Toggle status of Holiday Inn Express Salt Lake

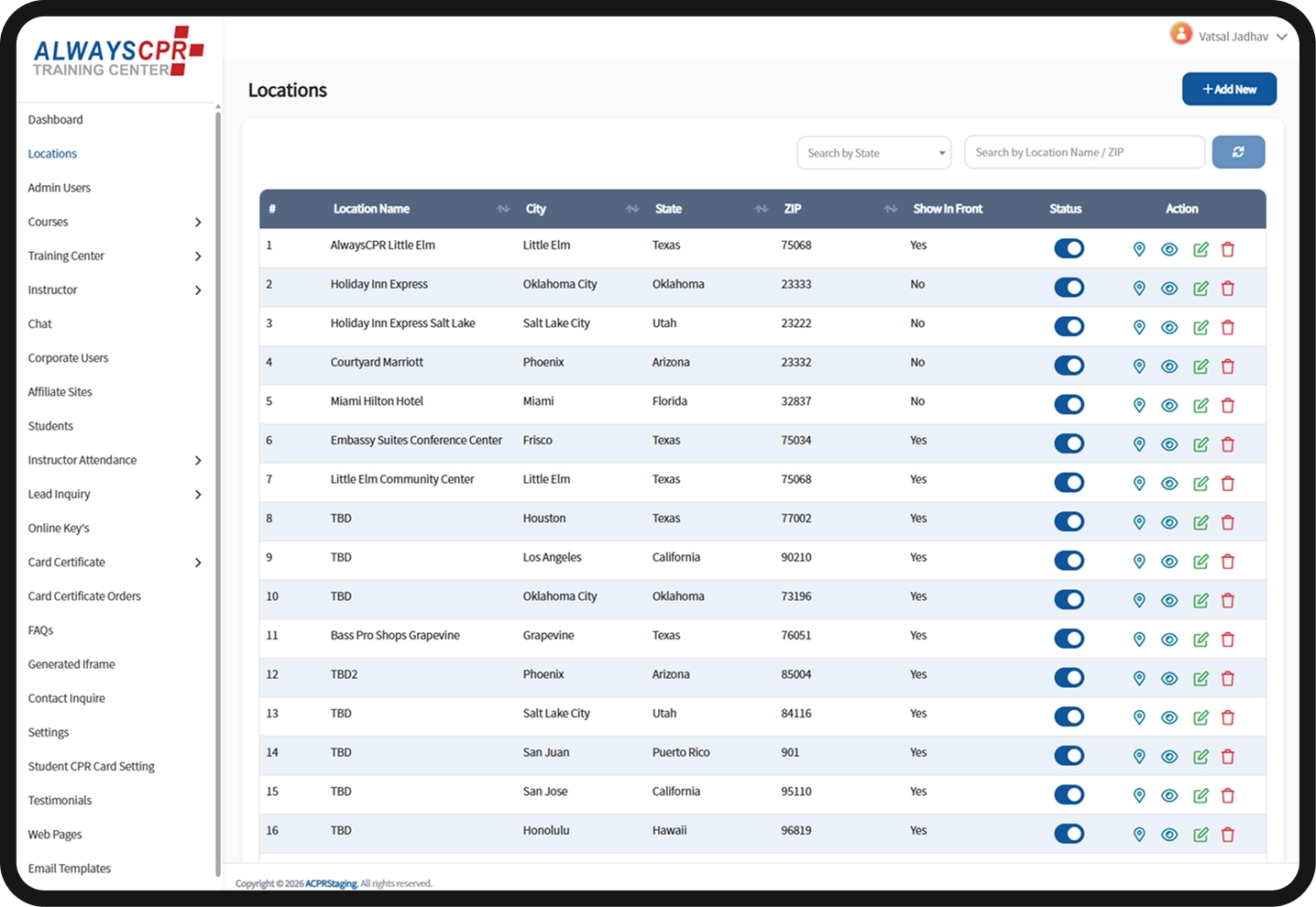1069,326
